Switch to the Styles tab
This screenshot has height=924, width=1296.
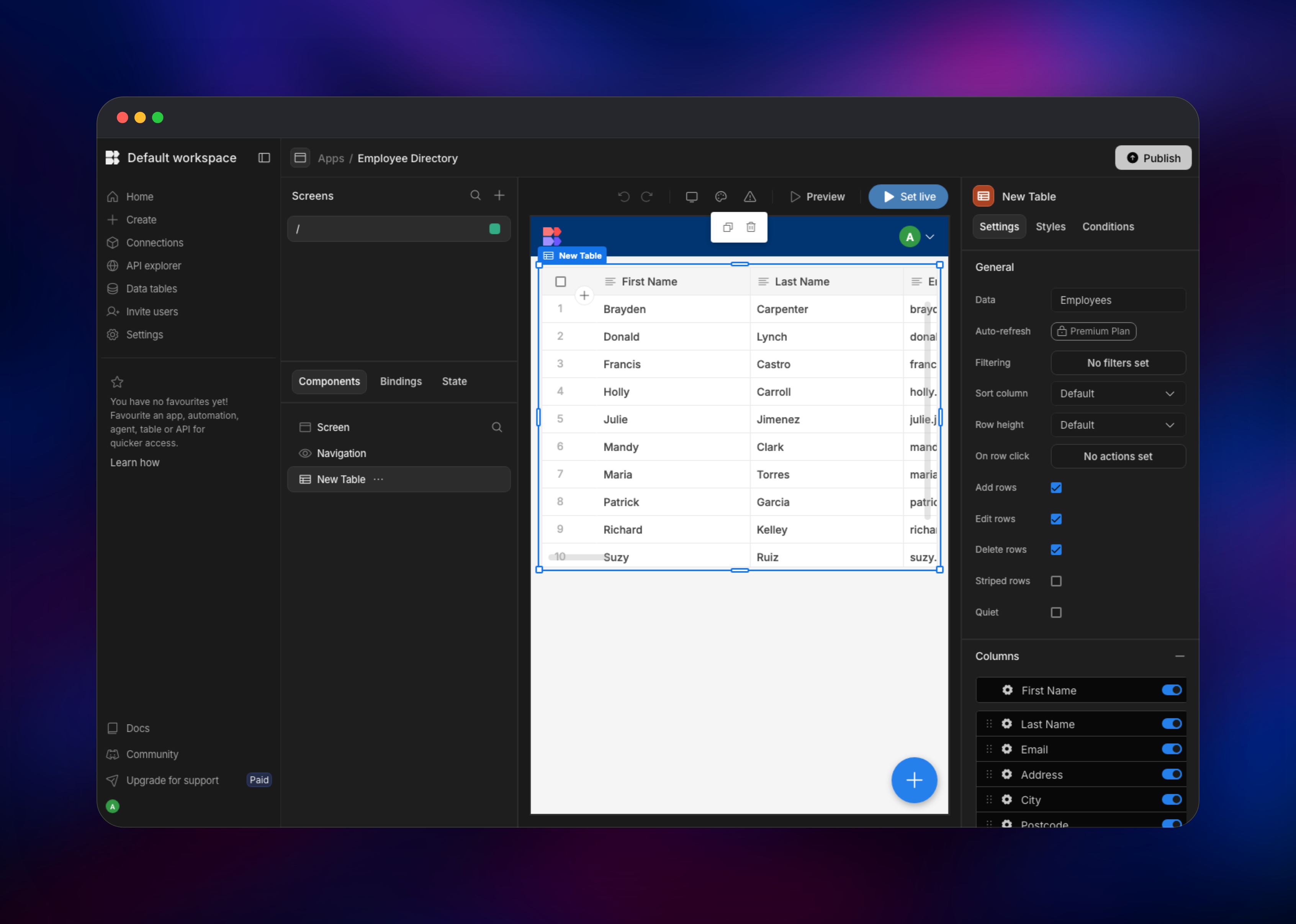click(x=1050, y=226)
